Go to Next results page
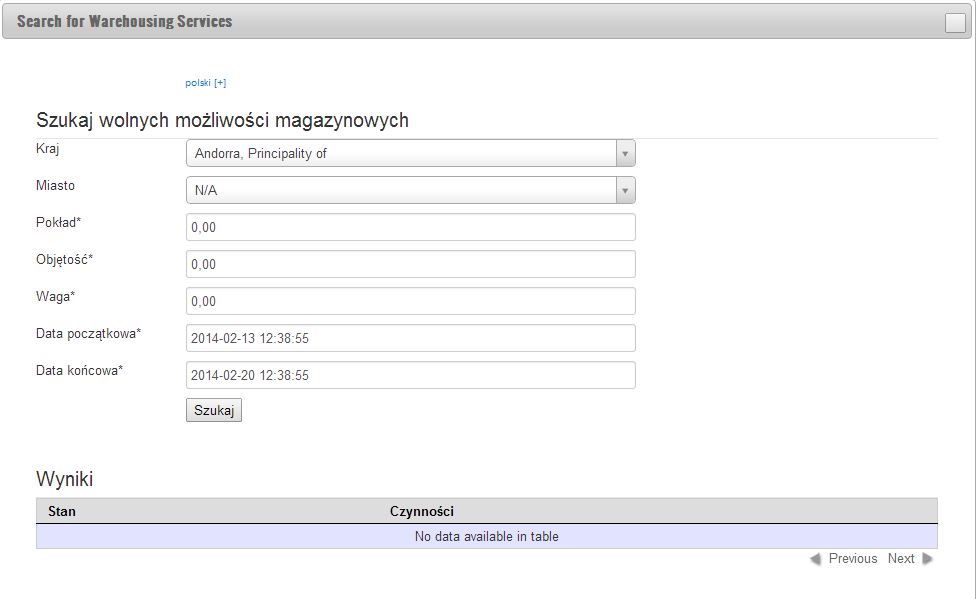Viewport: 976px width, 599px height. click(900, 559)
